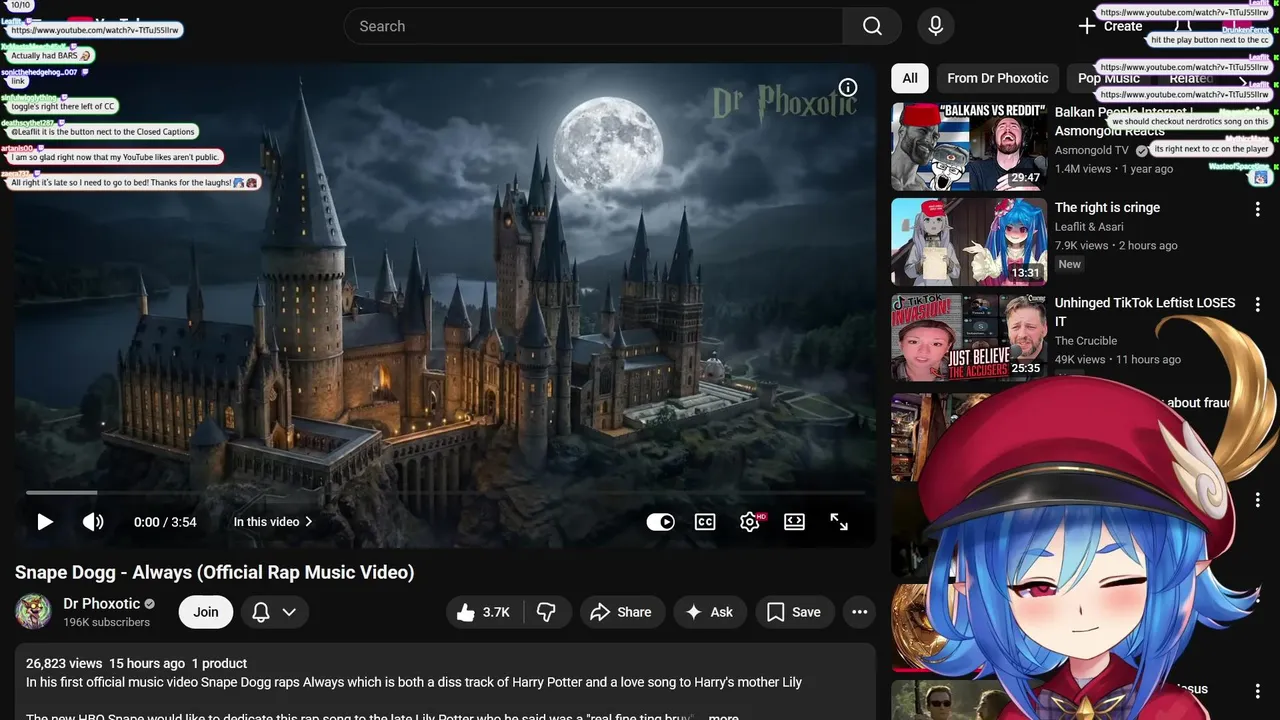Dislike the video with thumbs down
This screenshot has height=720, width=1280.
(547, 612)
